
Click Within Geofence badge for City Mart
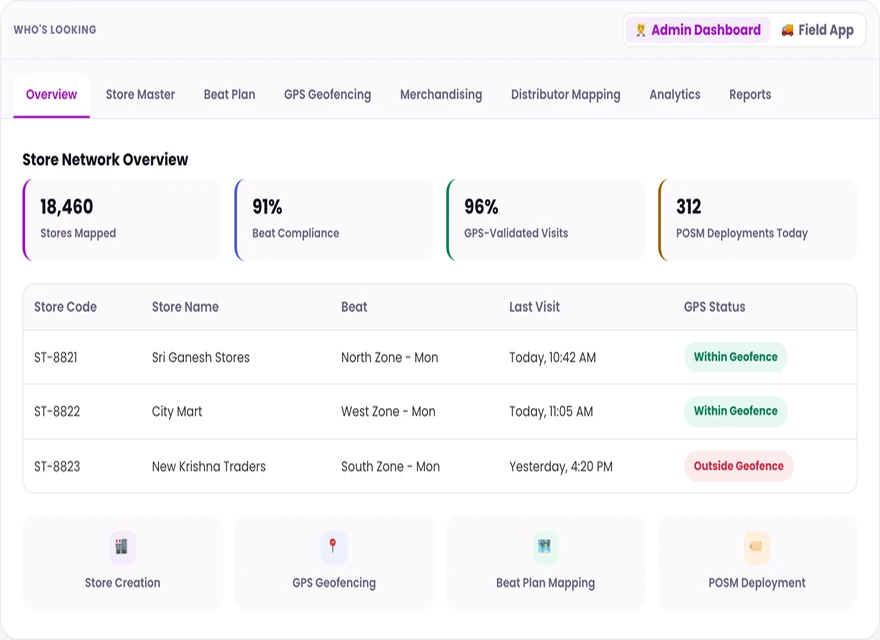736,411
